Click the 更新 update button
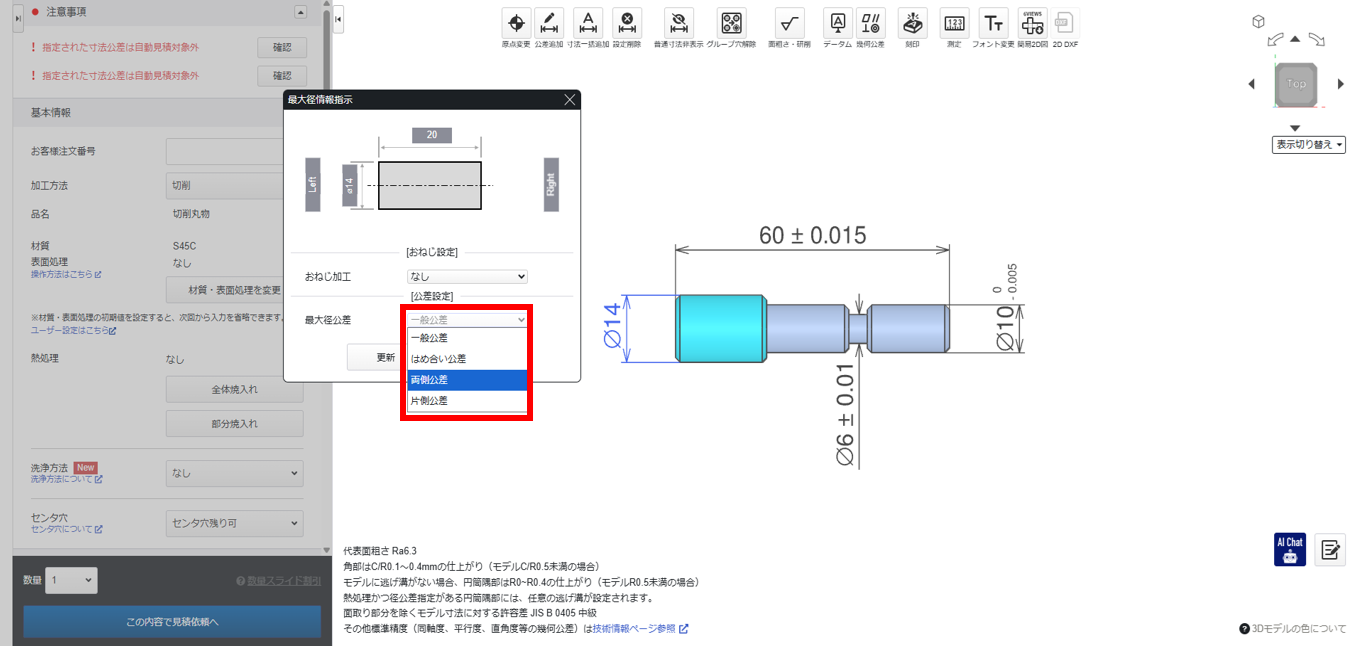The width and height of the screenshot is (1370, 646). point(376,357)
